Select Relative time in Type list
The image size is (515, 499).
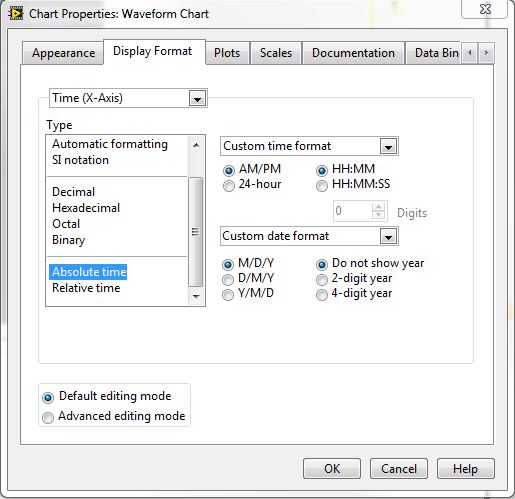pyautogui.click(x=86, y=288)
